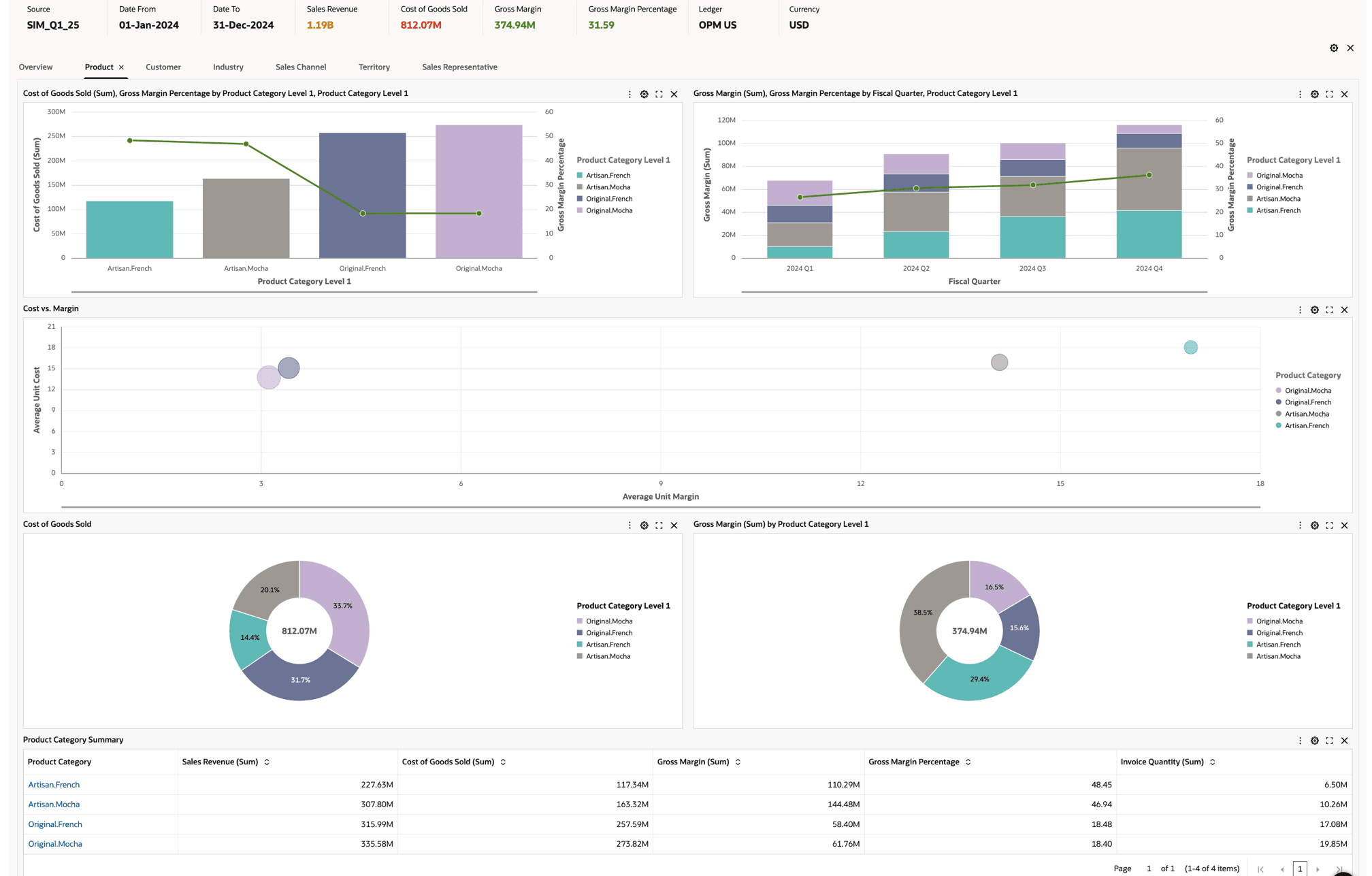Remove the Cost of Goods Sold donut chart
1372x876 pixels.
(674, 525)
